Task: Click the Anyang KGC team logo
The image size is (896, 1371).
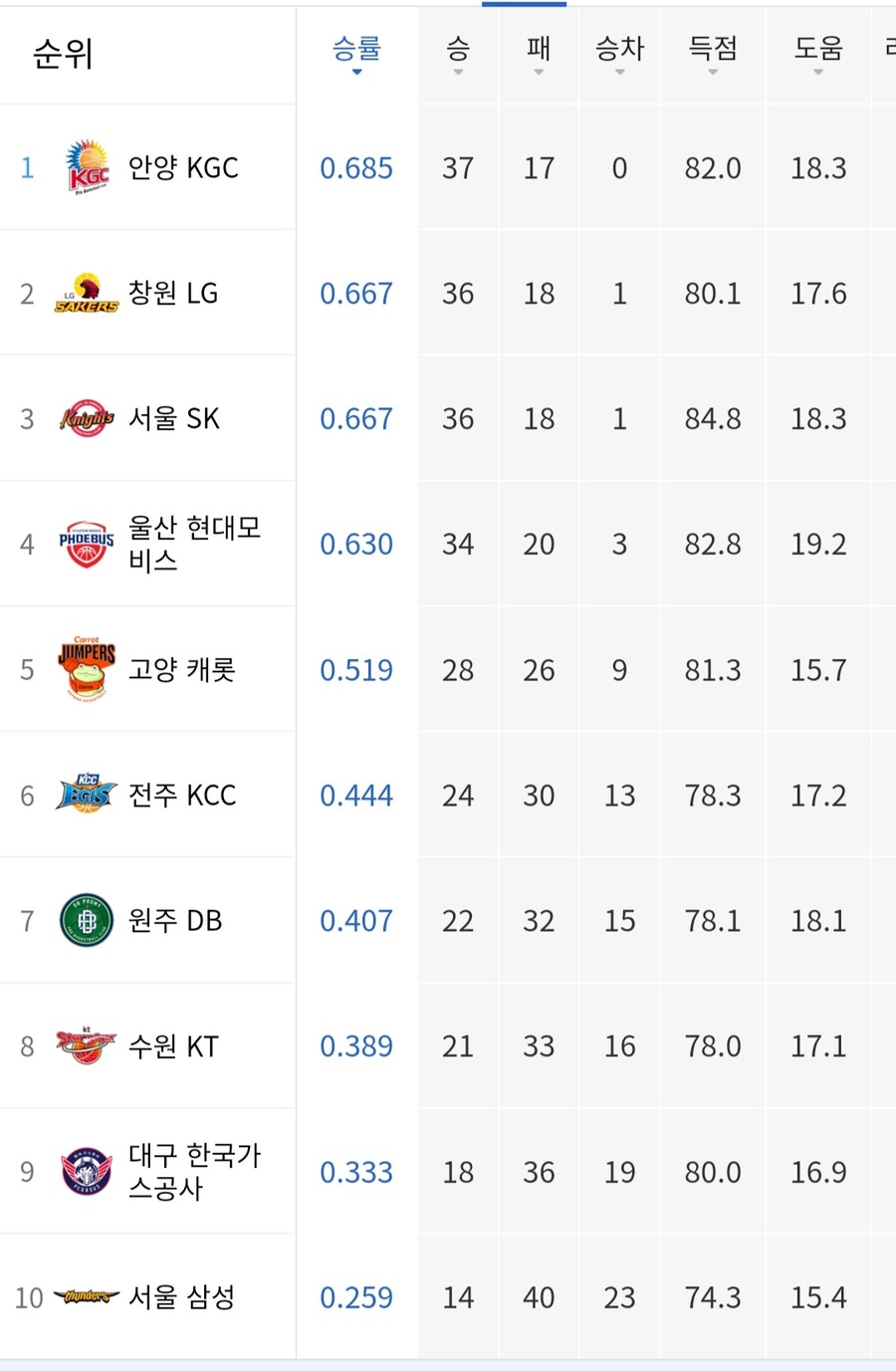Action: 86,167
